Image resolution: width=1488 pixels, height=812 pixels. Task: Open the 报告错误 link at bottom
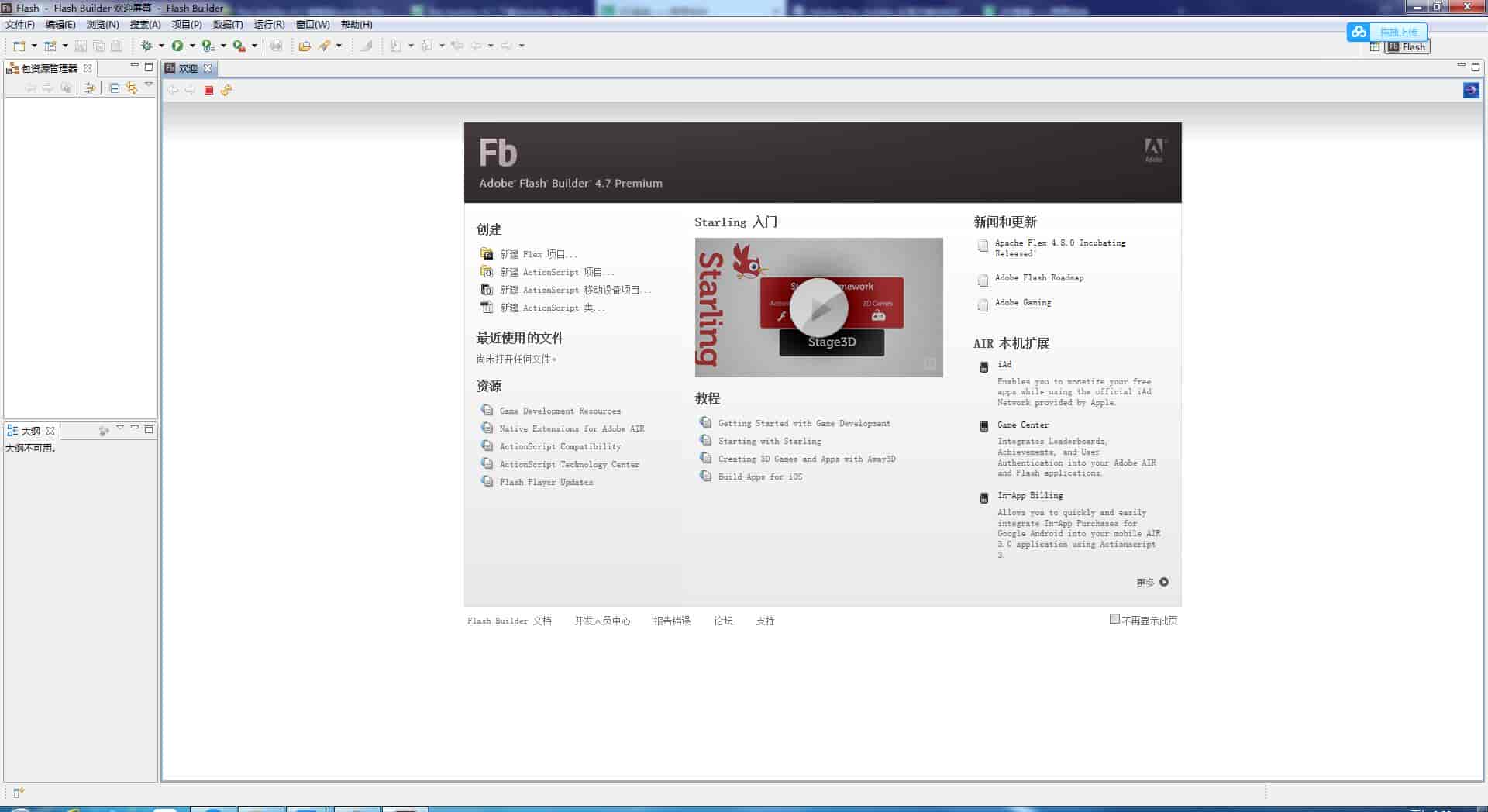click(671, 621)
